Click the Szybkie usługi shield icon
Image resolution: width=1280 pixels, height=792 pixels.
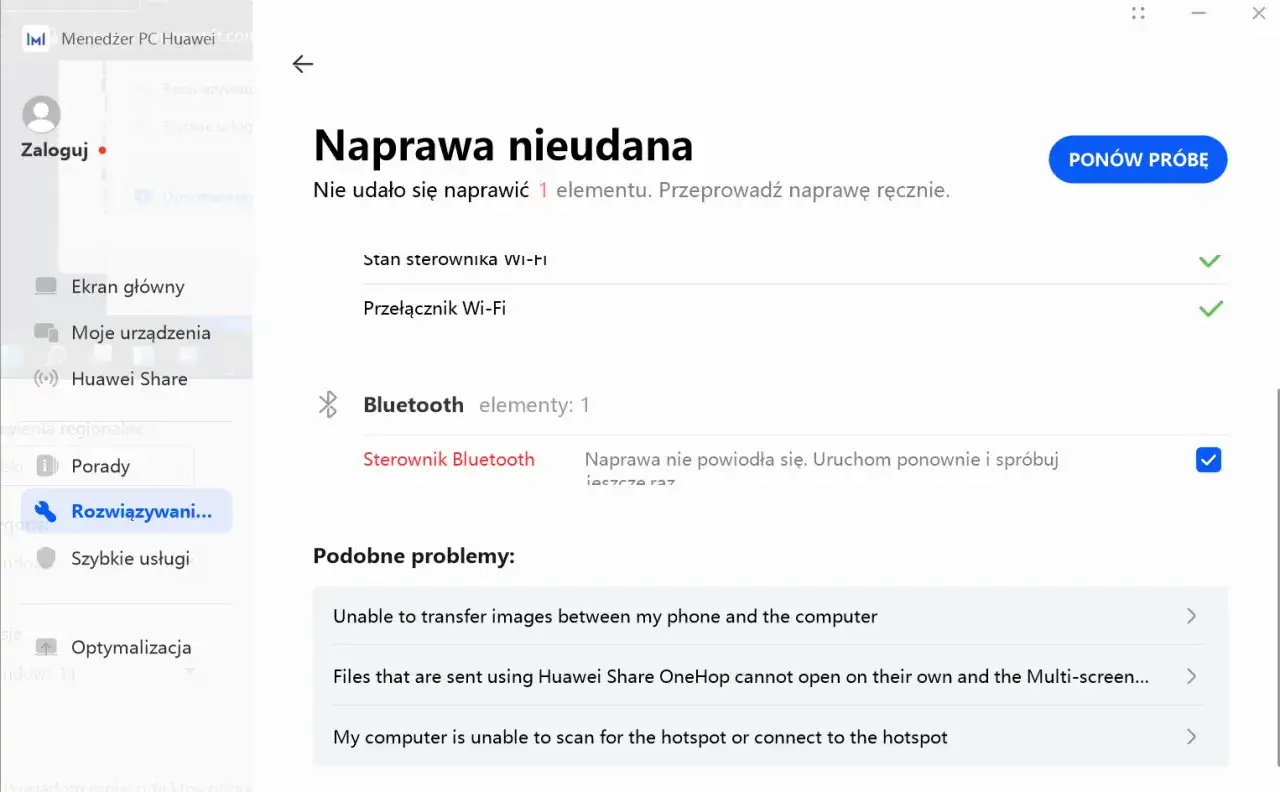45,558
